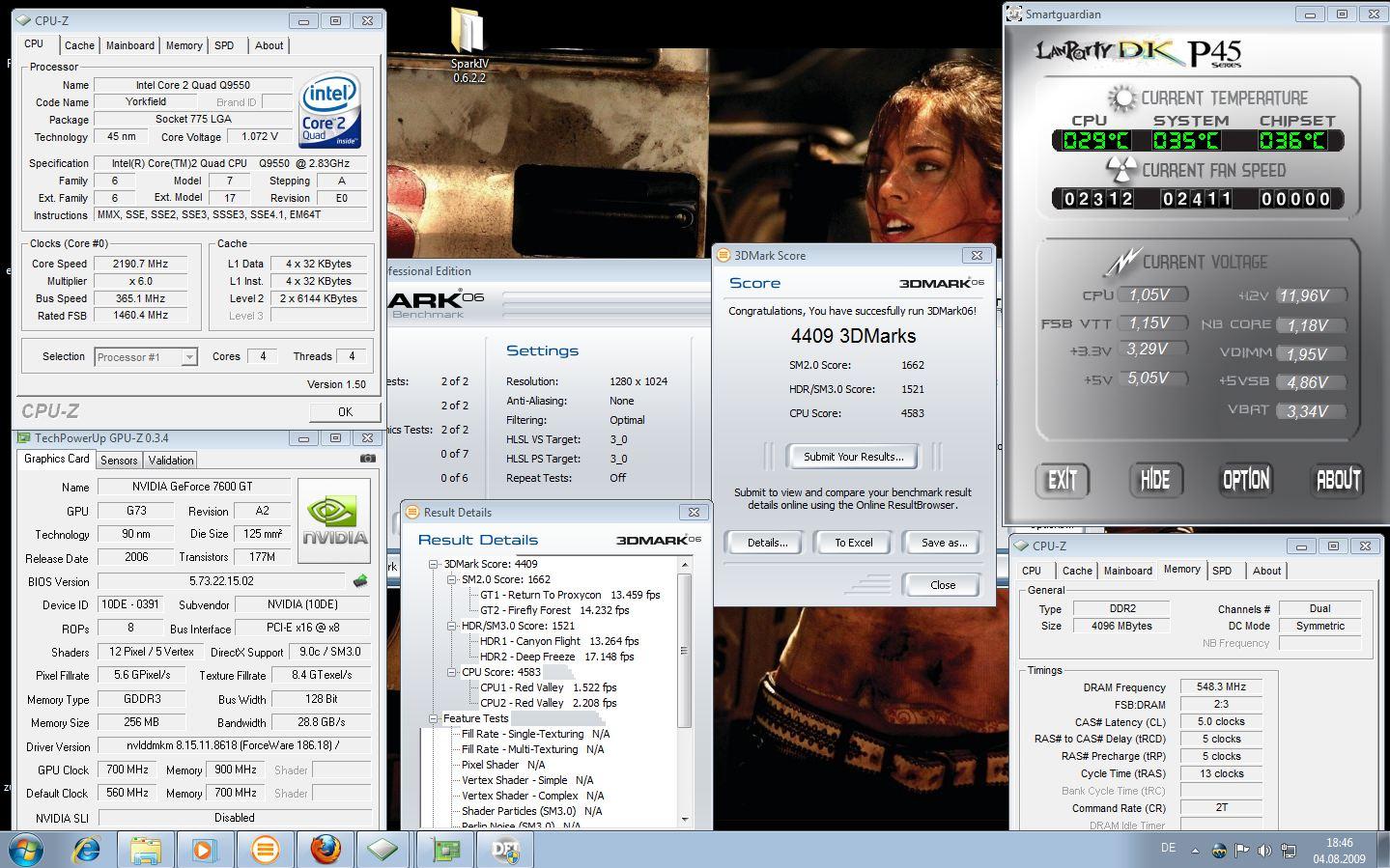Viewport: 1390px width, 868px height.
Task: Switch to Cache tab in top CPU-Z
Action: 79,45
